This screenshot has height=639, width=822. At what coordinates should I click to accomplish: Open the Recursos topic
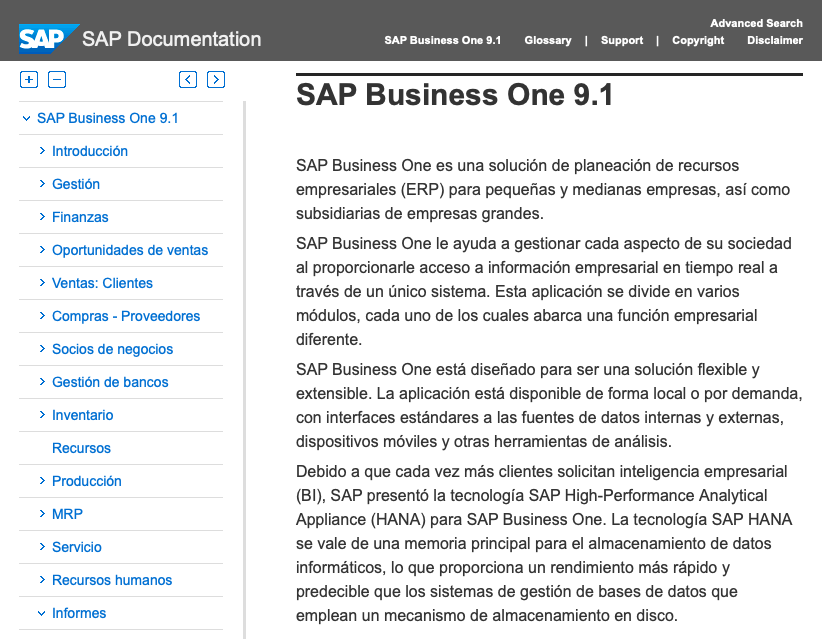pos(81,449)
